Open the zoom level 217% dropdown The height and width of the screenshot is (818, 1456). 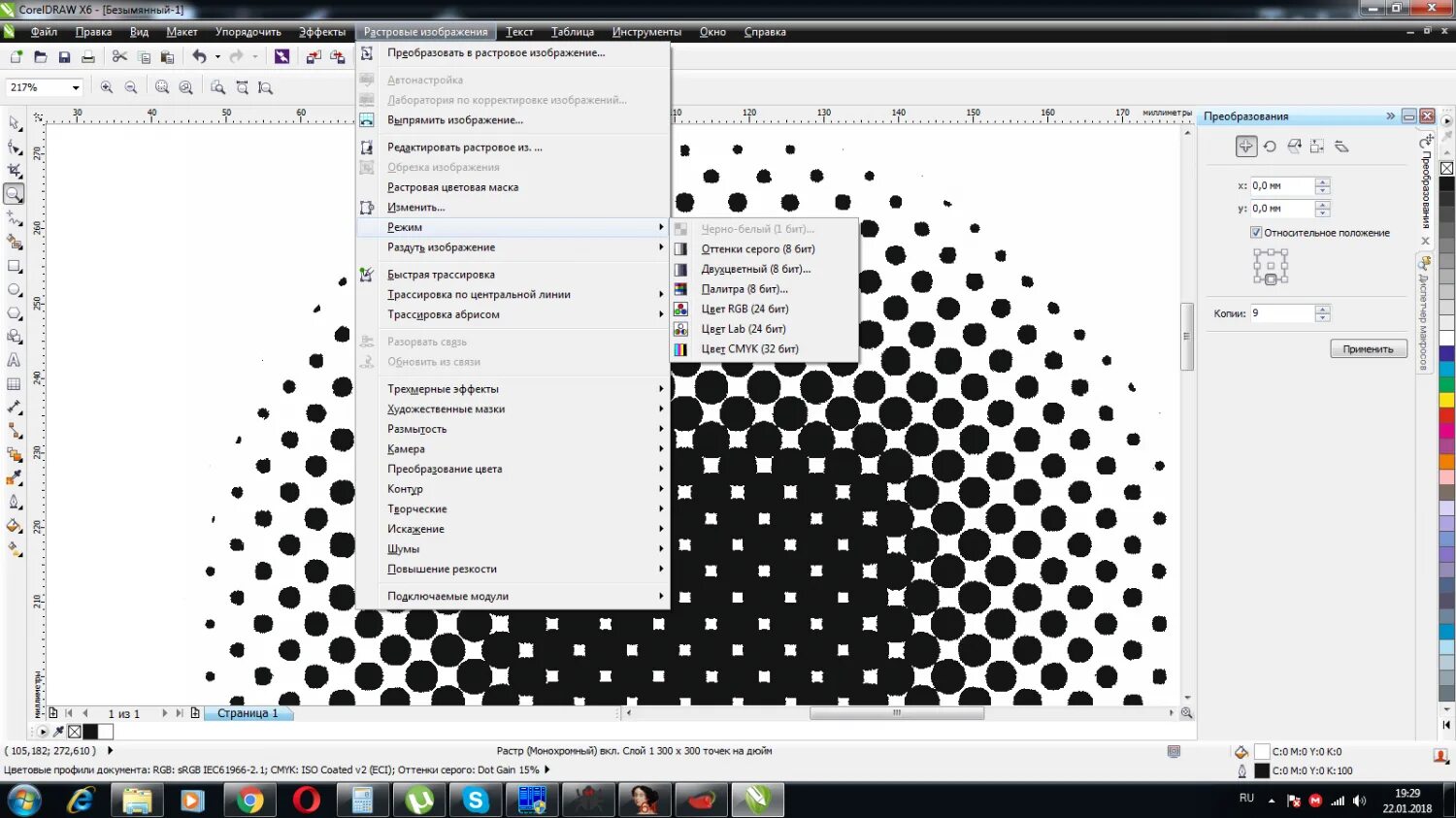tap(76, 87)
